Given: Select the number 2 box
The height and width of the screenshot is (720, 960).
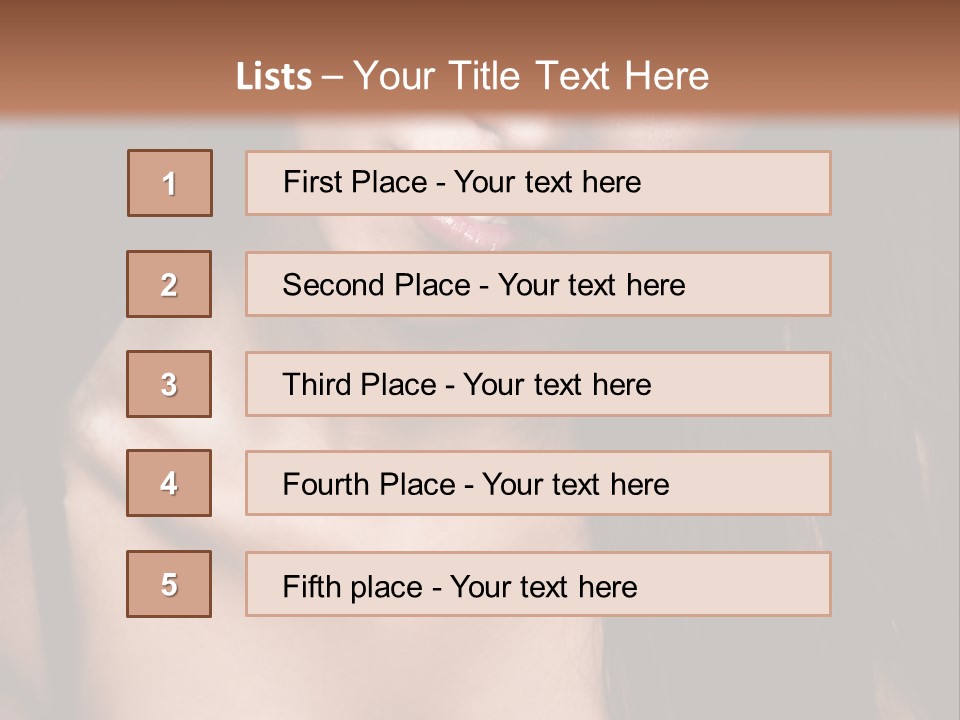Looking at the screenshot, I should 169,284.
